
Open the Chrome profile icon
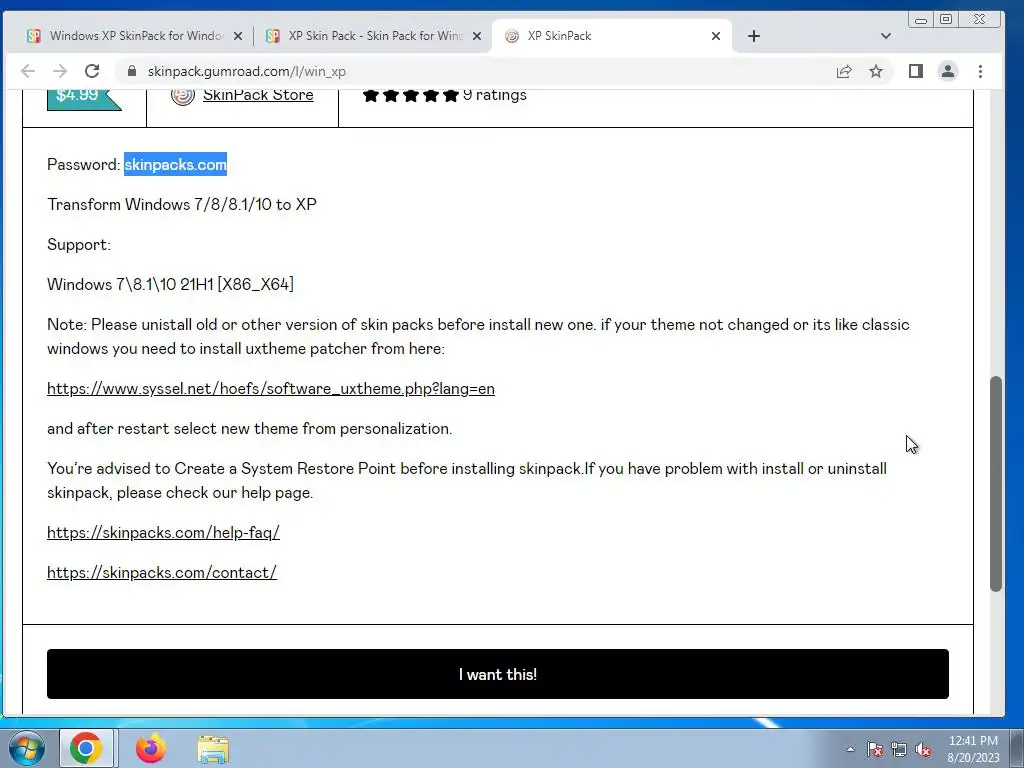(948, 71)
